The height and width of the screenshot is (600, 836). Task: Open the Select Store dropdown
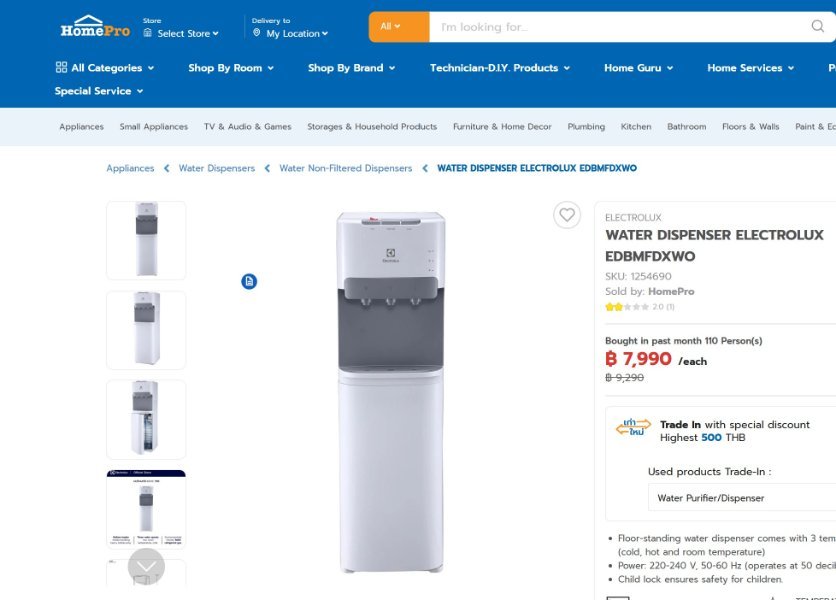point(181,33)
